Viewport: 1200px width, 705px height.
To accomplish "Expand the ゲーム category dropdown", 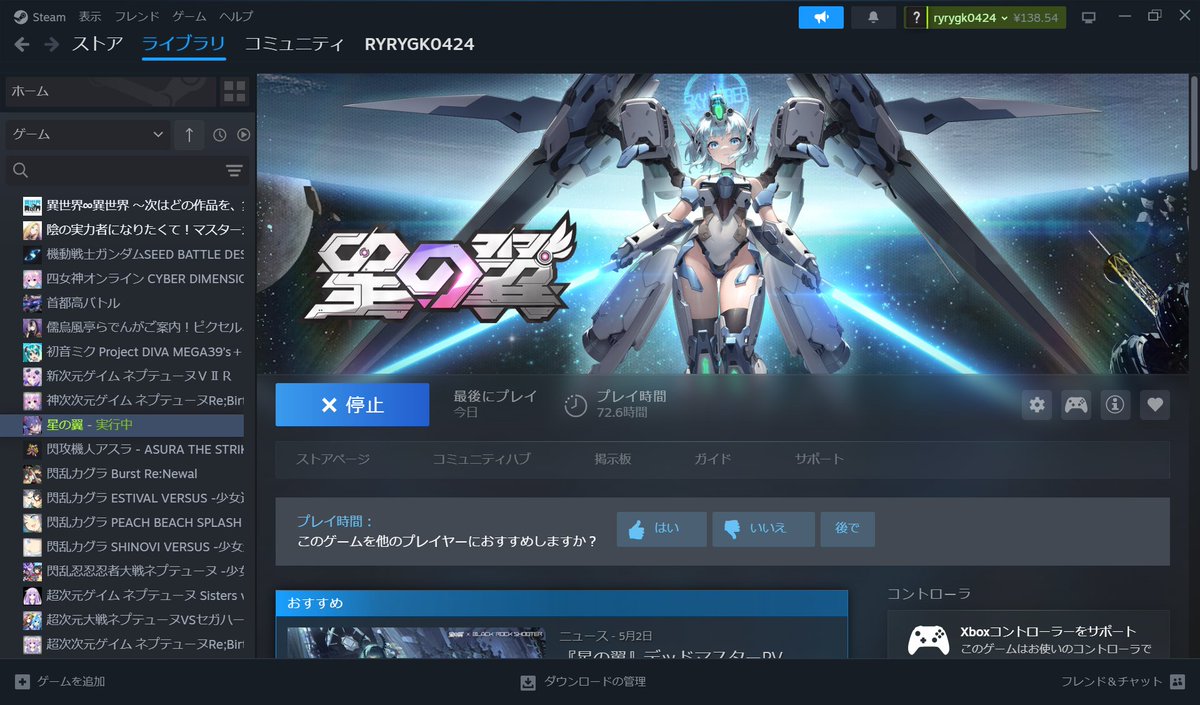I will [88, 134].
